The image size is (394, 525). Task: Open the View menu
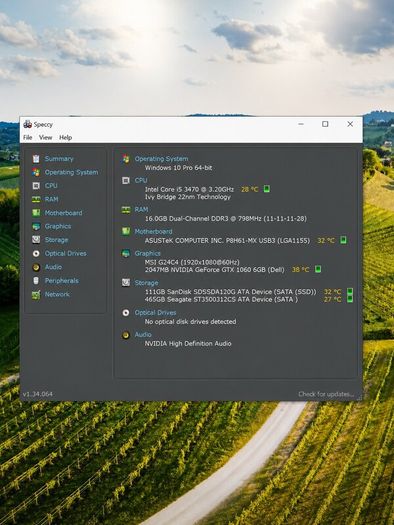click(45, 137)
